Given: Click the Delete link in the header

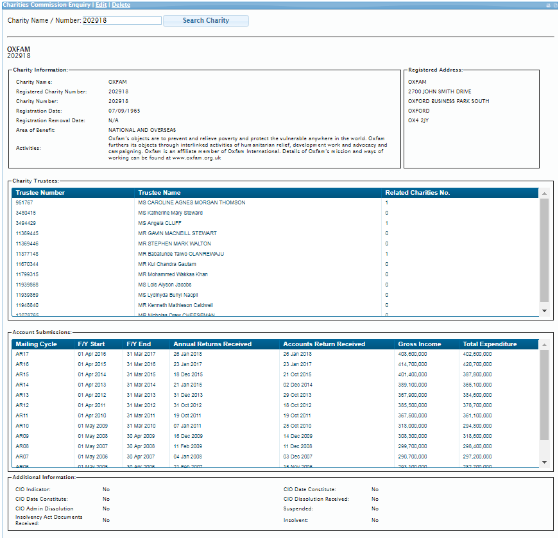Looking at the screenshot, I should [121, 5].
